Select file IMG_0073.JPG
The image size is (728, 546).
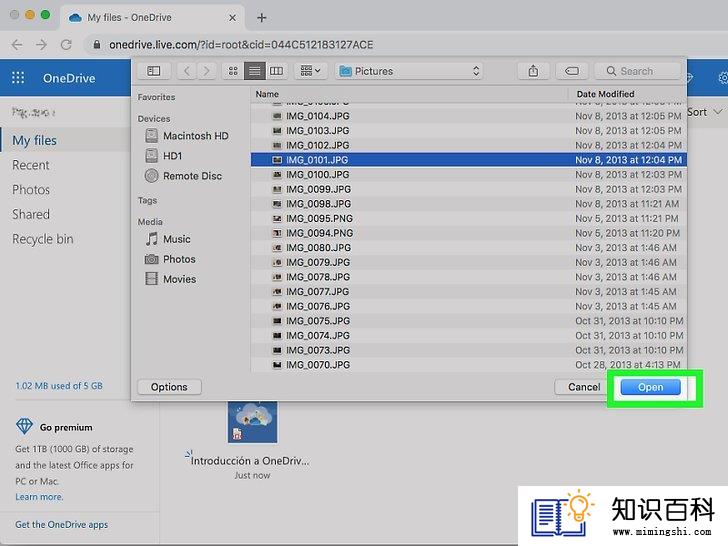click(x=469, y=351)
